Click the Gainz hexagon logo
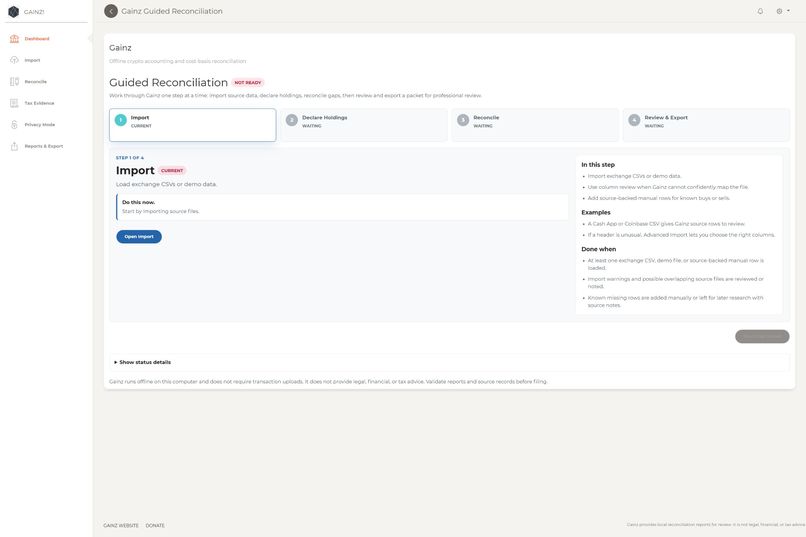The height and width of the screenshot is (537, 806). pyautogui.click(x=14, y=11)
